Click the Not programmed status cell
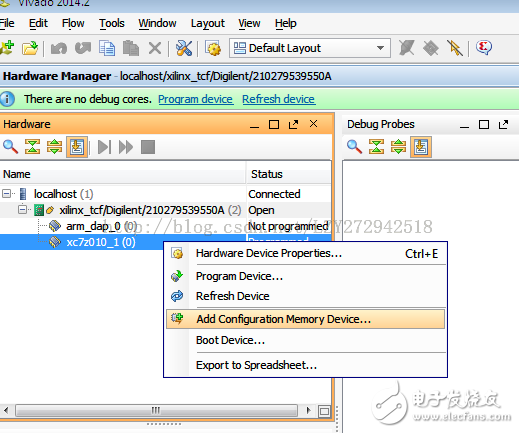The image size is (519, 433). coord(288,226)
